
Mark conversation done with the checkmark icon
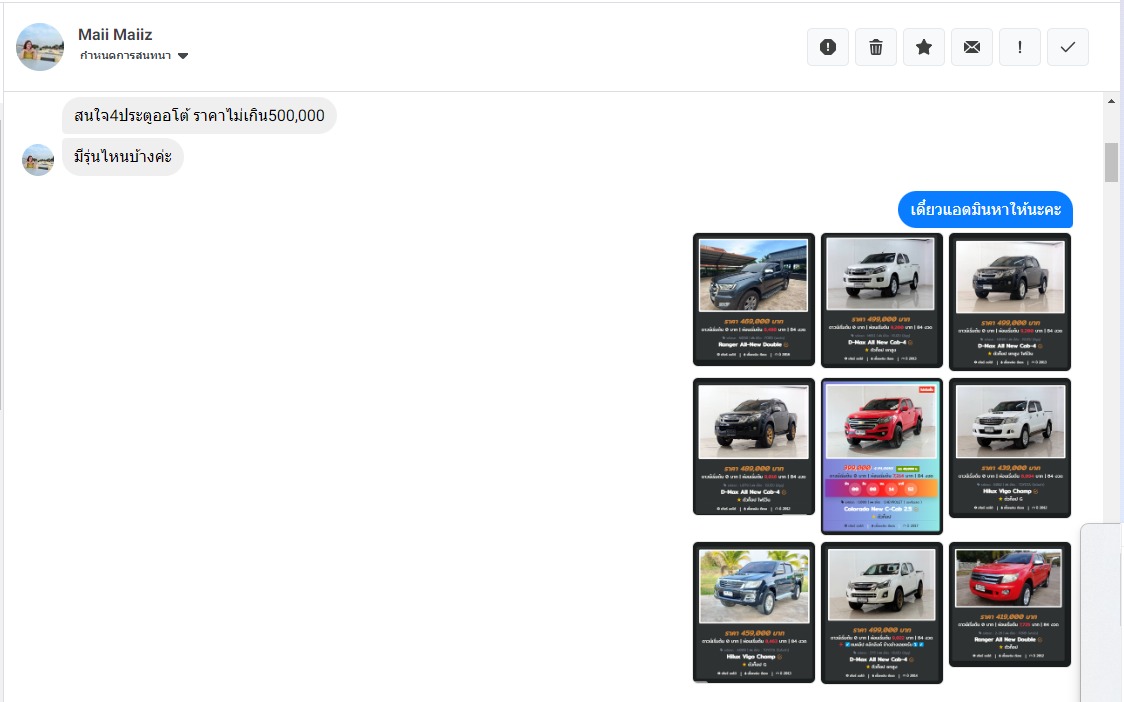click(1068, 47)
